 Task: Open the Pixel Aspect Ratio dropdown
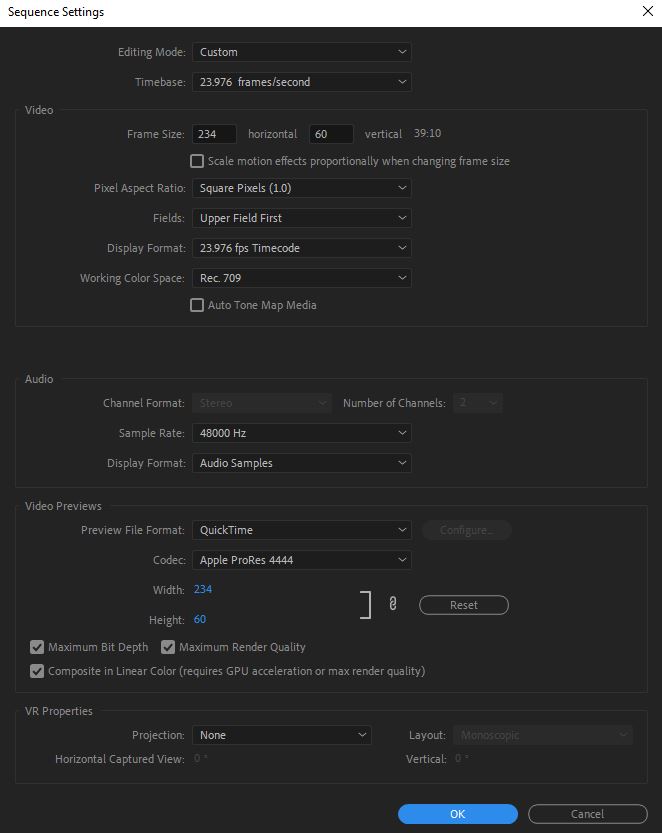[302, 187]
